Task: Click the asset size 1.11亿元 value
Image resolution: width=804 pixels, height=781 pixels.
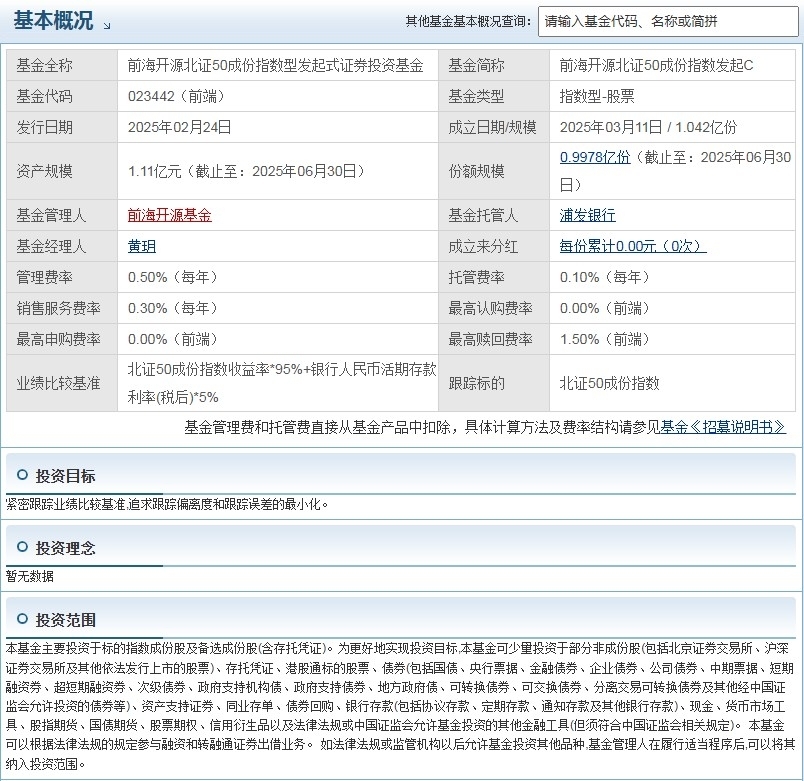Action: coord(247,171)
